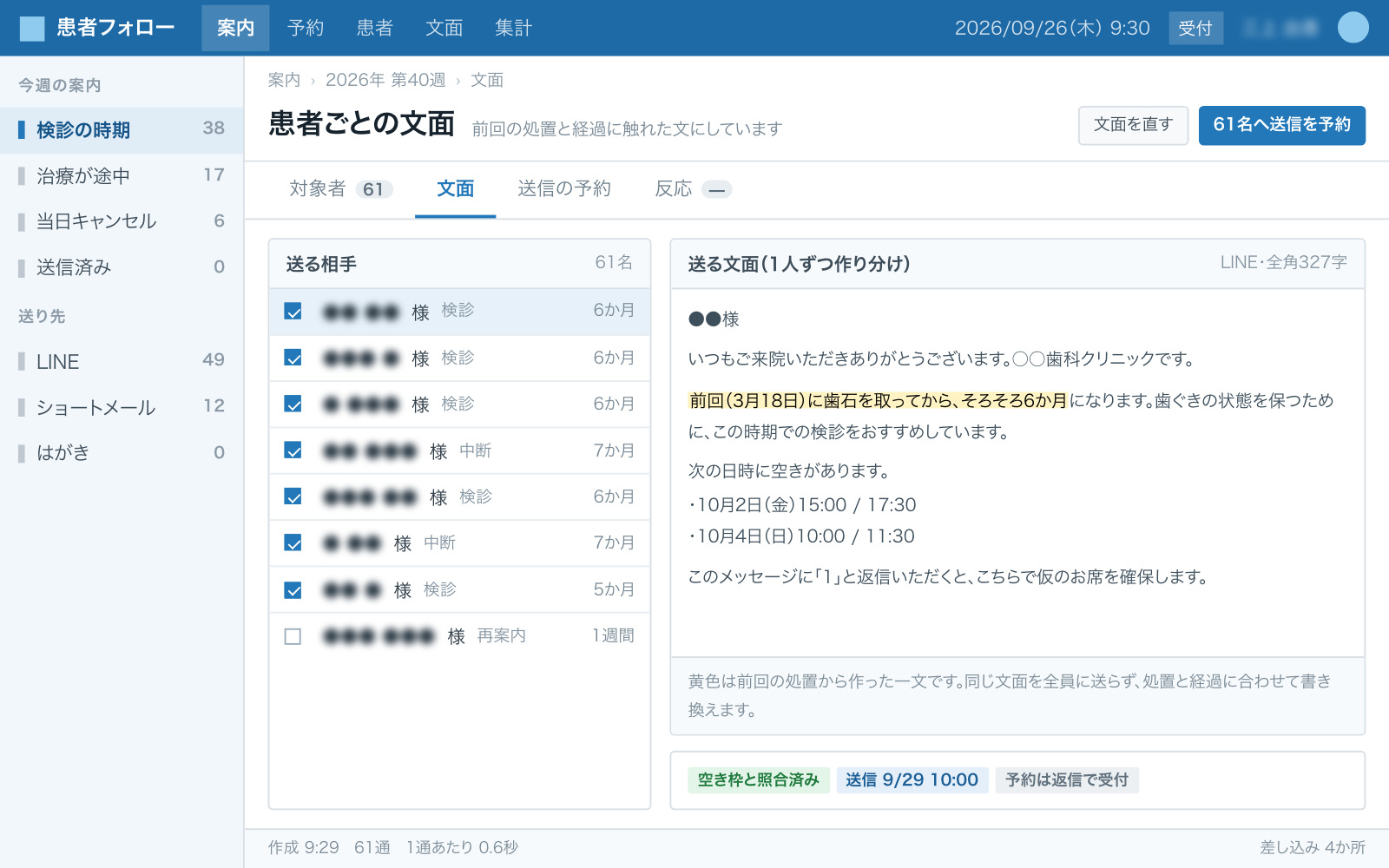Open the 患者 top menu
This screenshot has height=868, width=1389.
(x=374, y=28)
